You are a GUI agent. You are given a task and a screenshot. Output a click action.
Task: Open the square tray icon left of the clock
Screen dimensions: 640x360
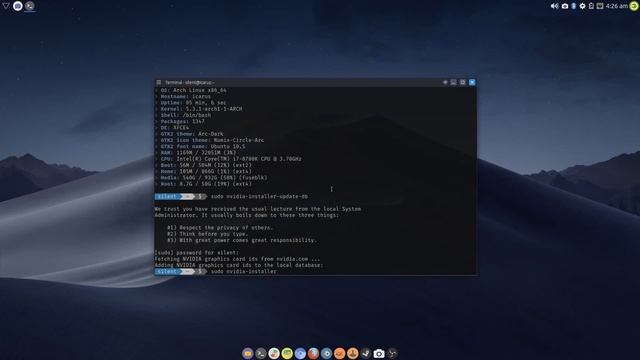600,6
